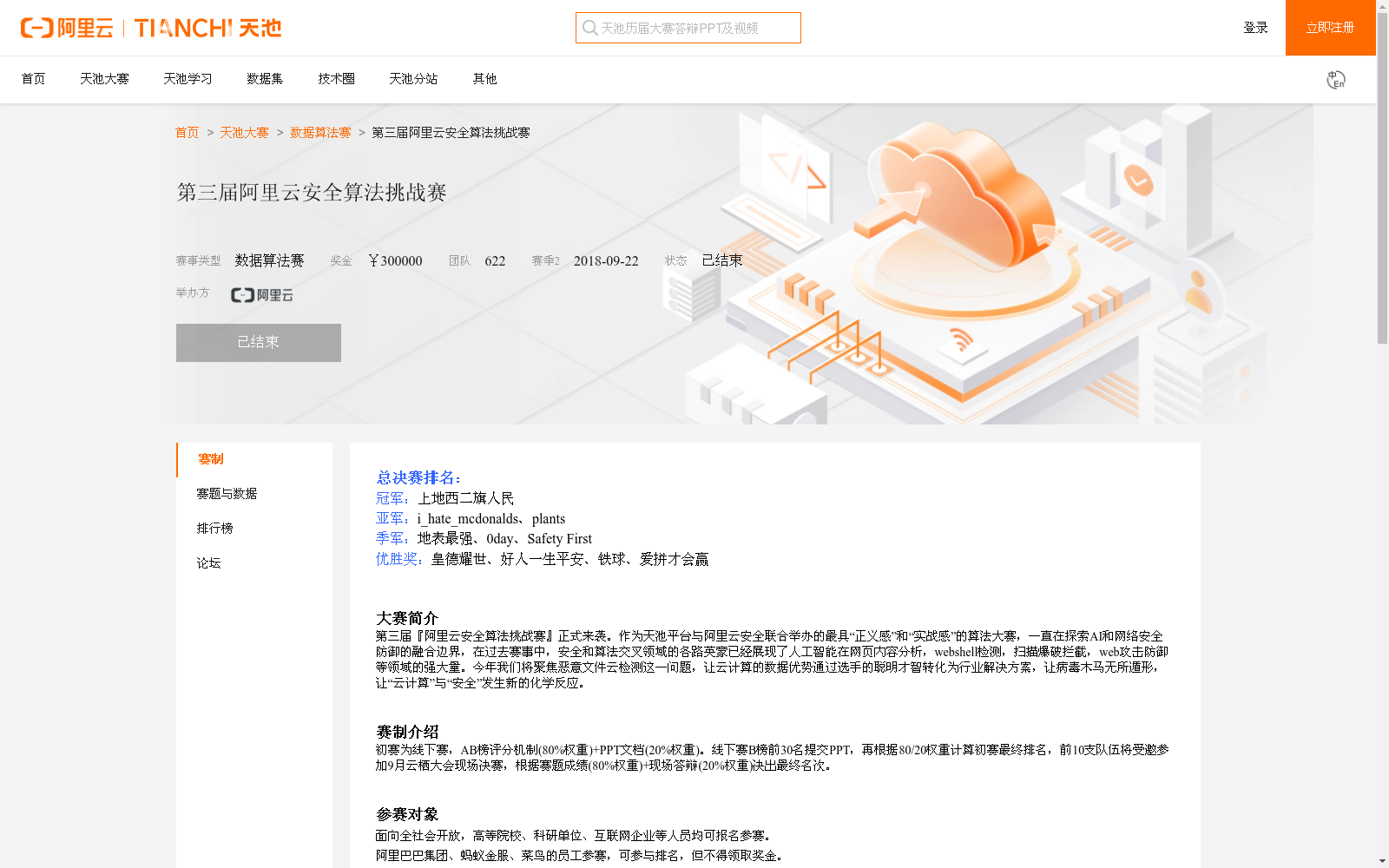Select the 论坛 sidebar tab
This screenshot has height=868, width=1389.
[254, 563]
